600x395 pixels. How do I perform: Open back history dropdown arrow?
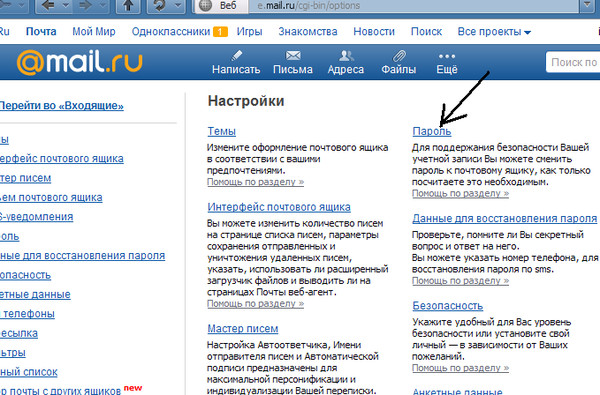(x=65, y=6)
